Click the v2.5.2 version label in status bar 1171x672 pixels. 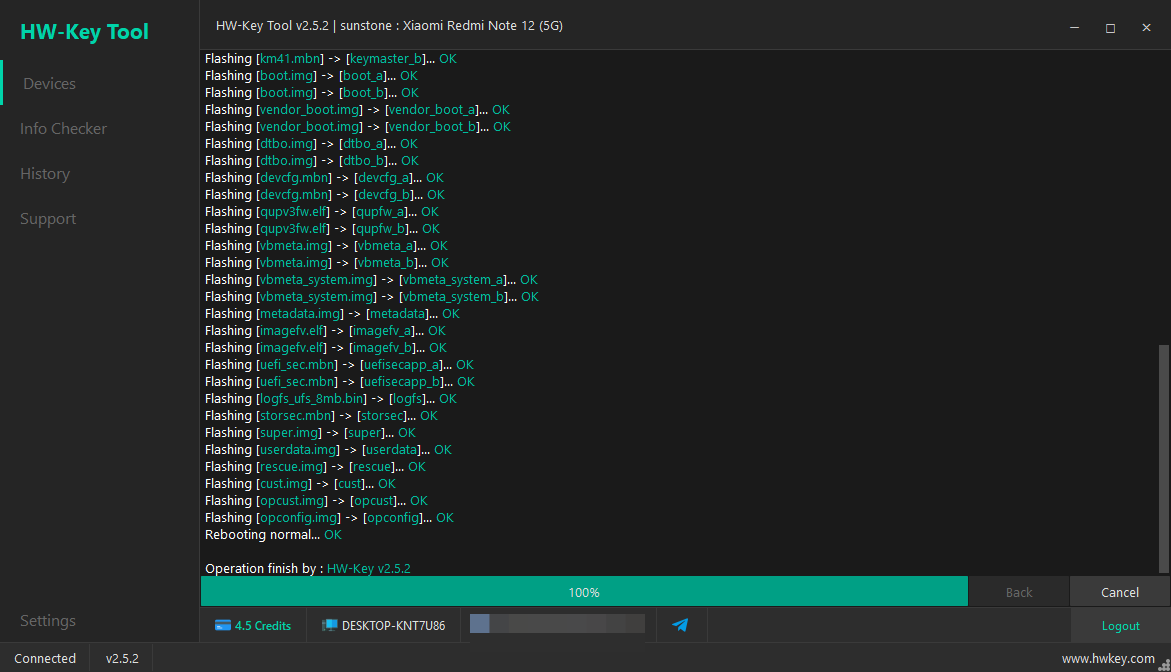[x=122, y=659]
